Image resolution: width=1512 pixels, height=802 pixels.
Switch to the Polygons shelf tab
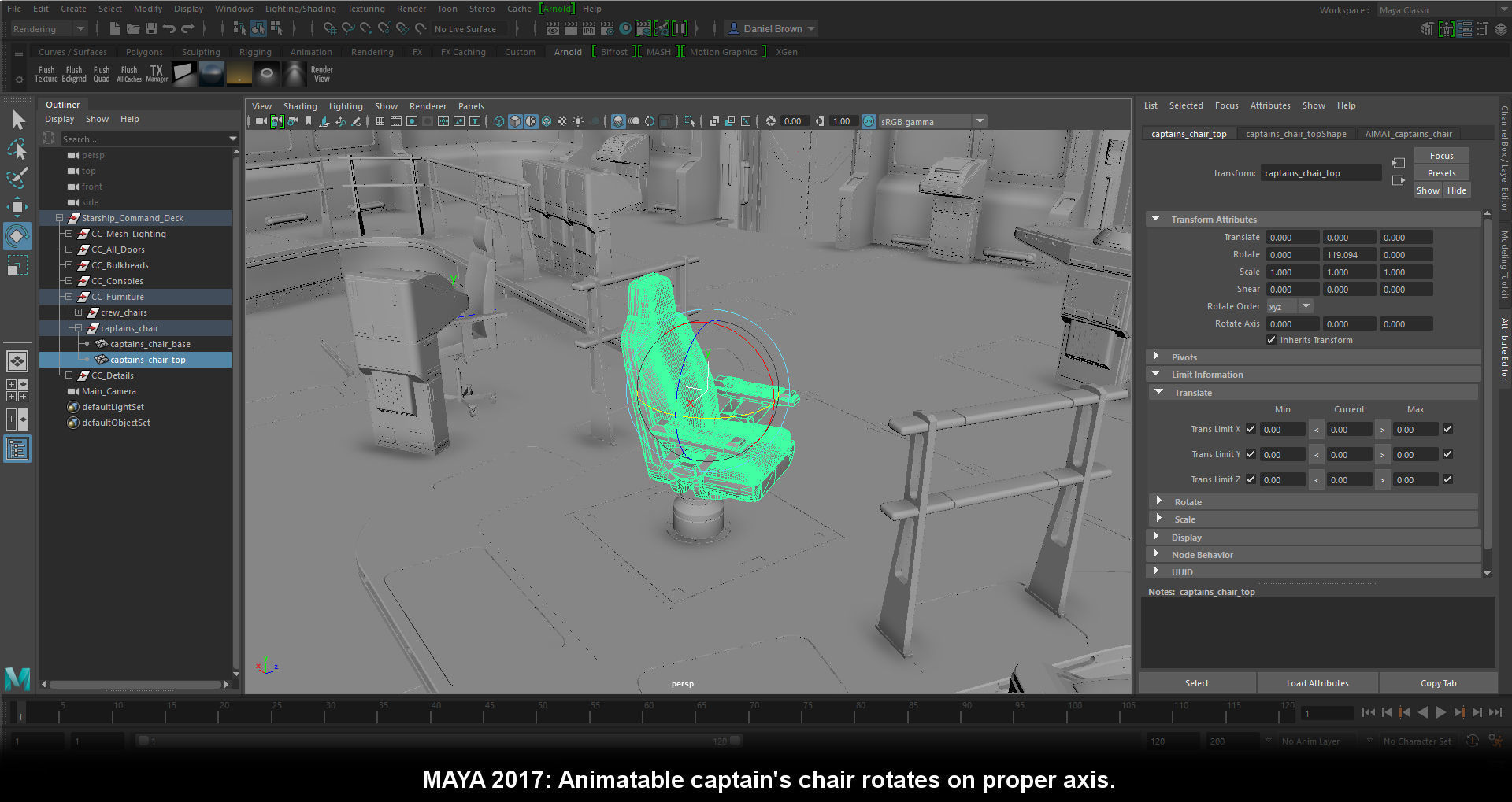tap(144, 52)
